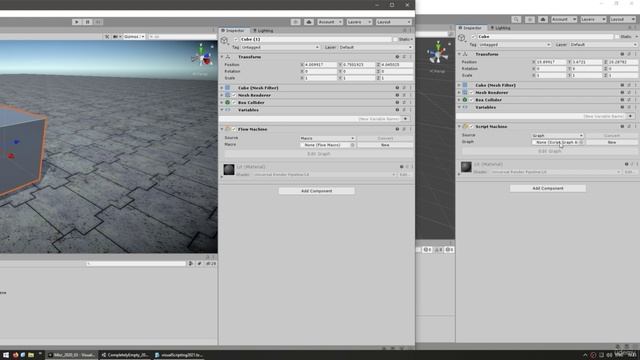The image size is (640, 360).
Task: Toggle Static checkbox for Cube in right window
Action: pyautogui.click(x=617, y=36)
